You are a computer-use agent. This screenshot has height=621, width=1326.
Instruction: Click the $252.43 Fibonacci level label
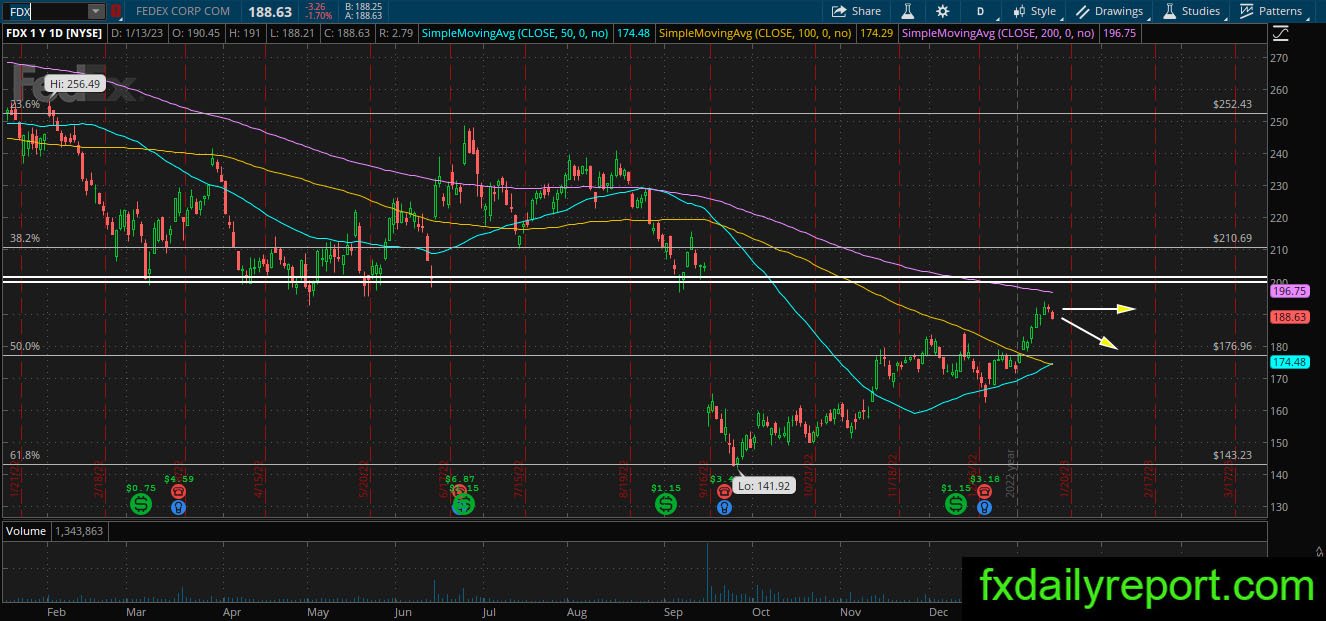[x=1232, y=104]
